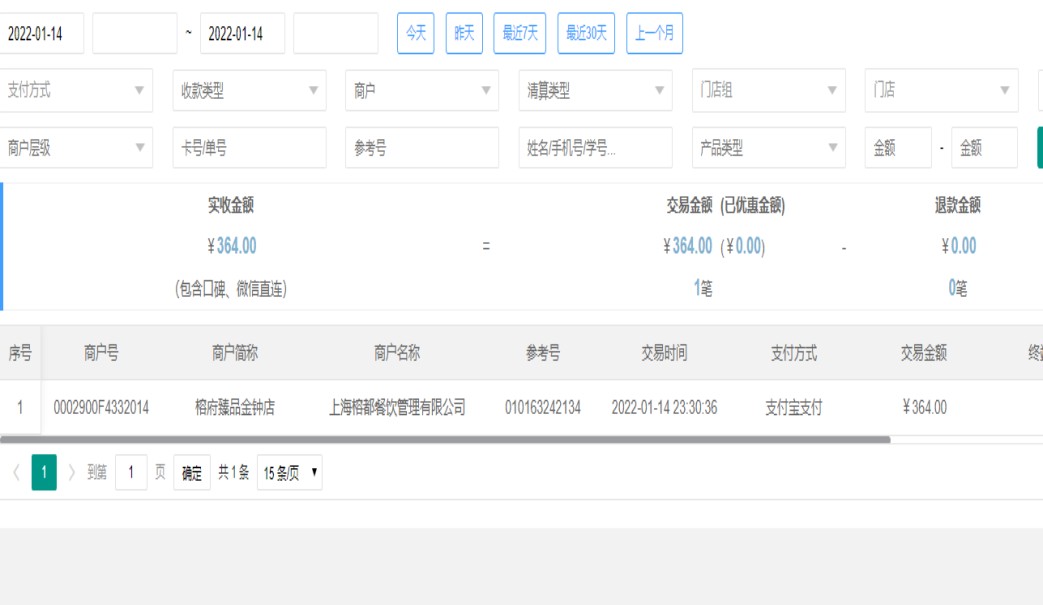Open the 支付方式 dropdown
The image size is (1043, 605).
76,90
